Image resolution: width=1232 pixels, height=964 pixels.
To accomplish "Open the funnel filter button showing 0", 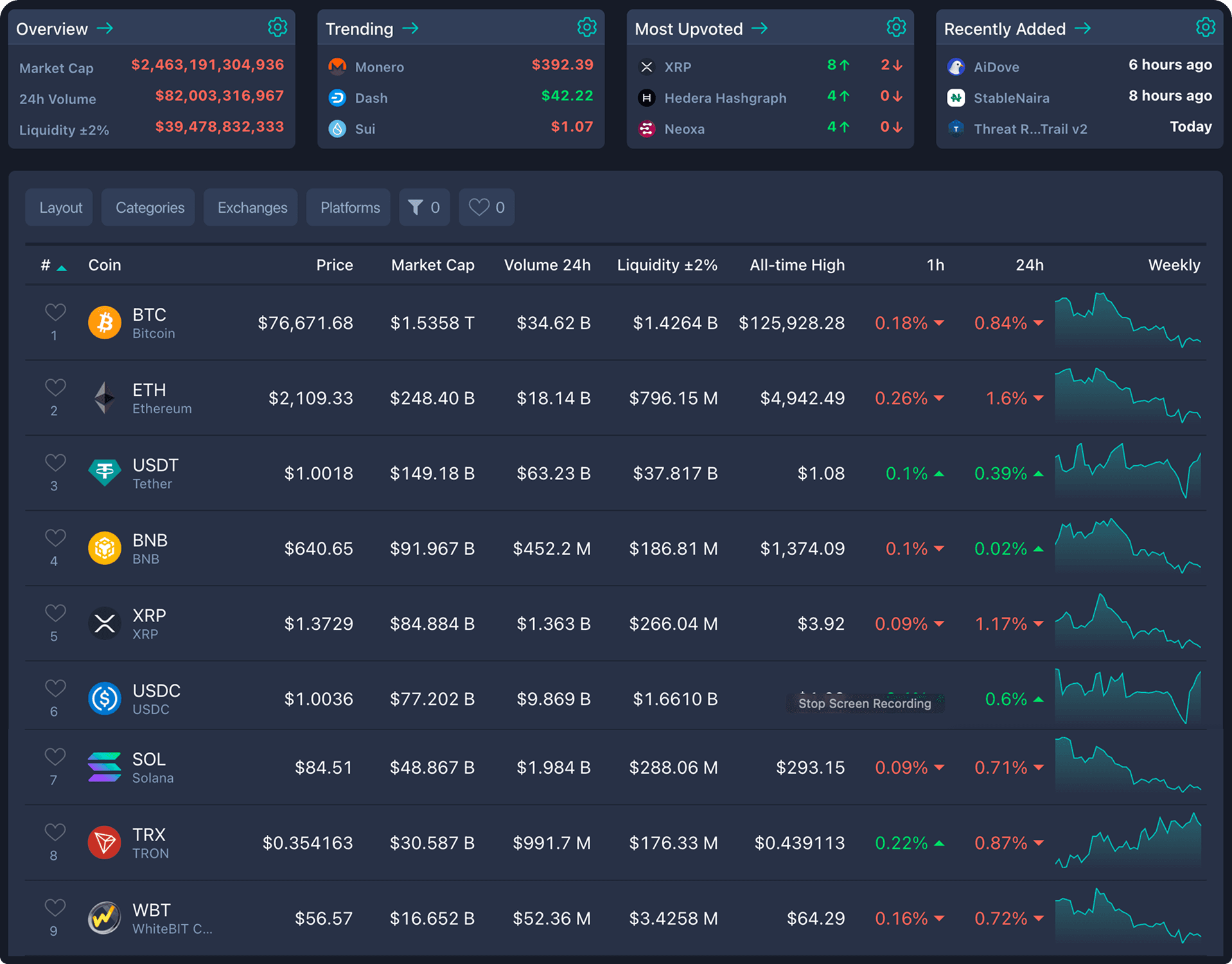I will (425, 208).
